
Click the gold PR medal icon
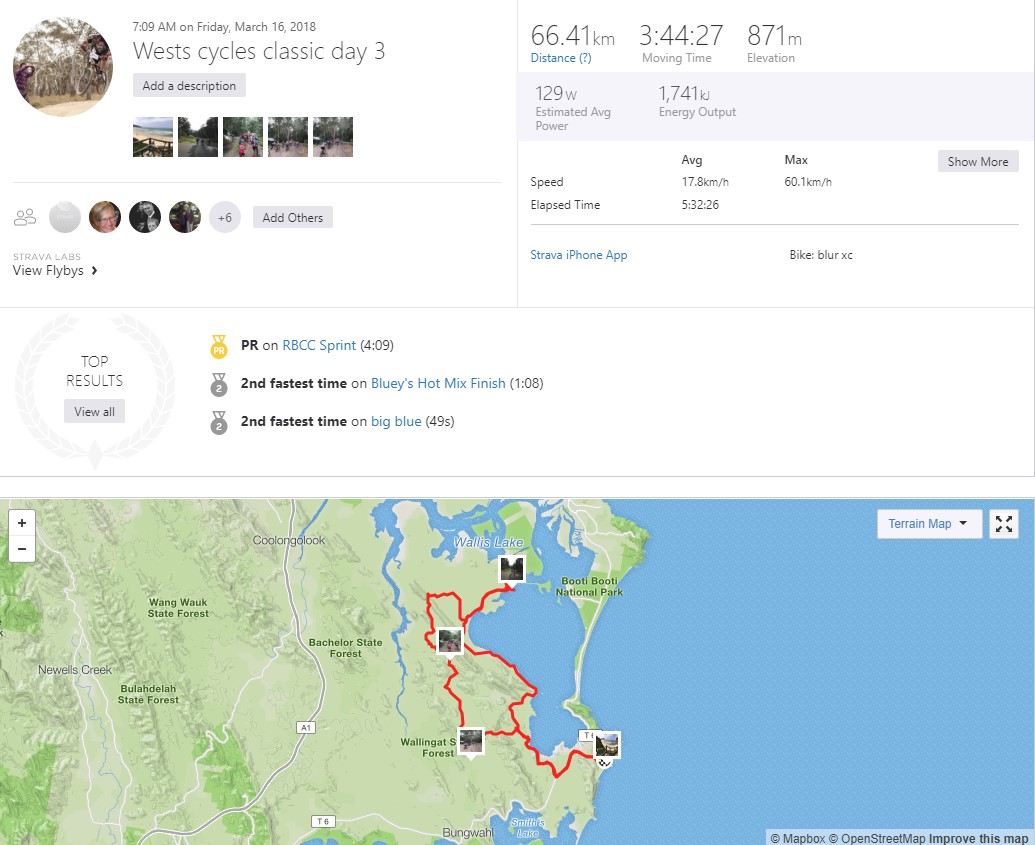pyautogui.click(x=218, y=347)
